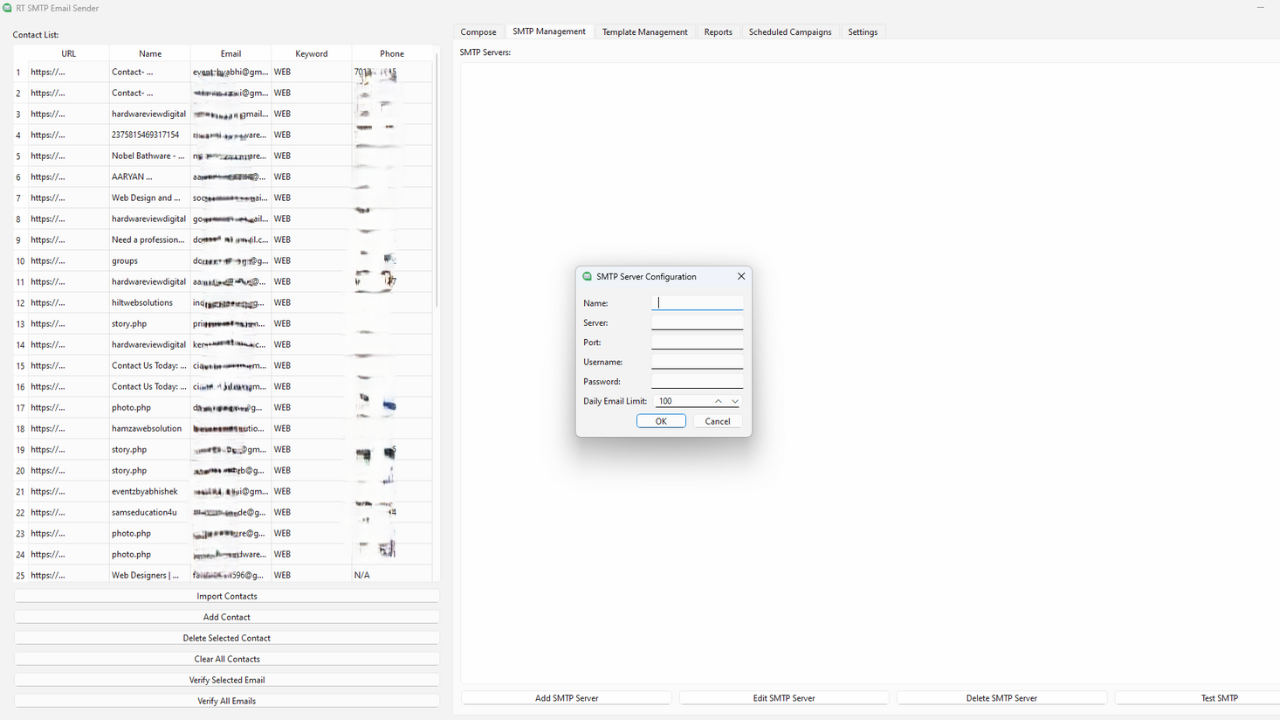Viewport: 1280px width, 720px height.
Task: Open the Template Management tab
Action: [x=644, y=31]
